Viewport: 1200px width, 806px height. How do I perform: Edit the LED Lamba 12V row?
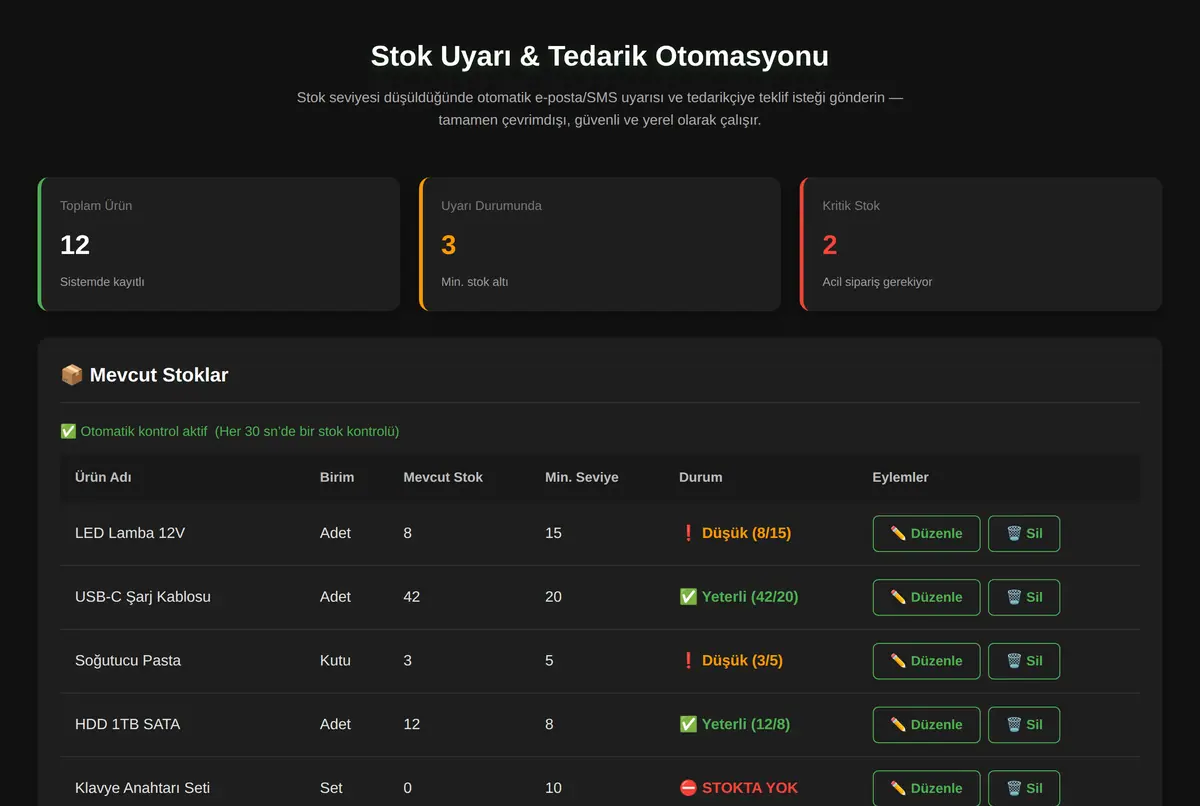tap(926, 534)
